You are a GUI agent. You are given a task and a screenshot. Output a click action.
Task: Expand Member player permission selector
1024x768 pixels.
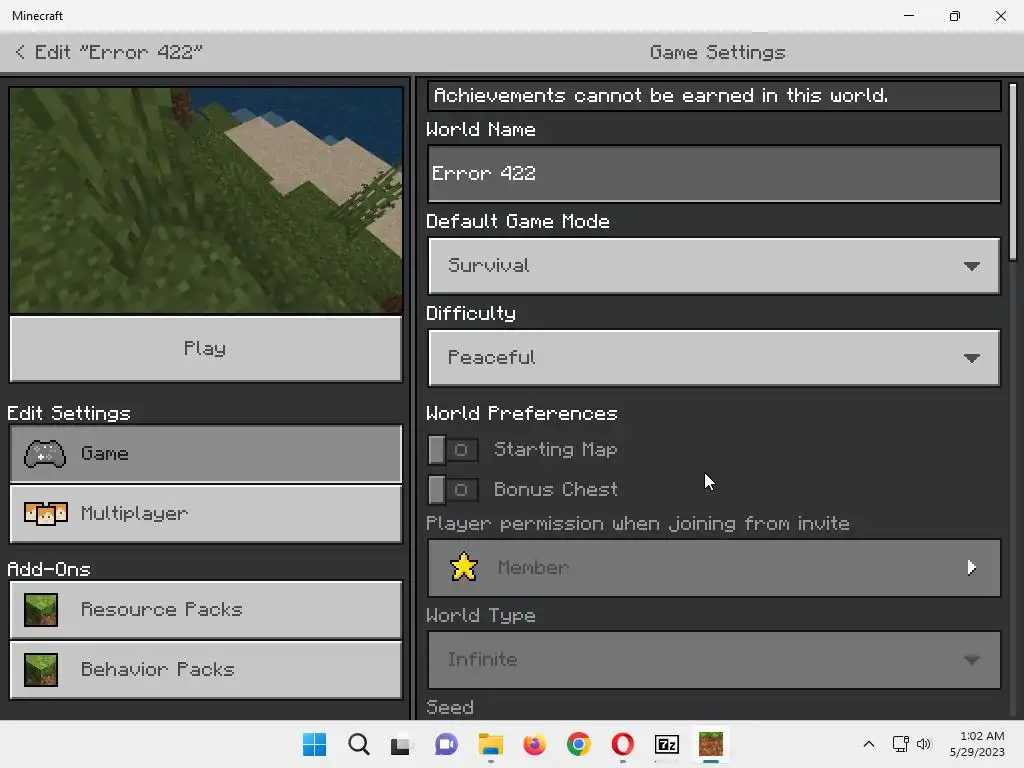tap(714, 568)
